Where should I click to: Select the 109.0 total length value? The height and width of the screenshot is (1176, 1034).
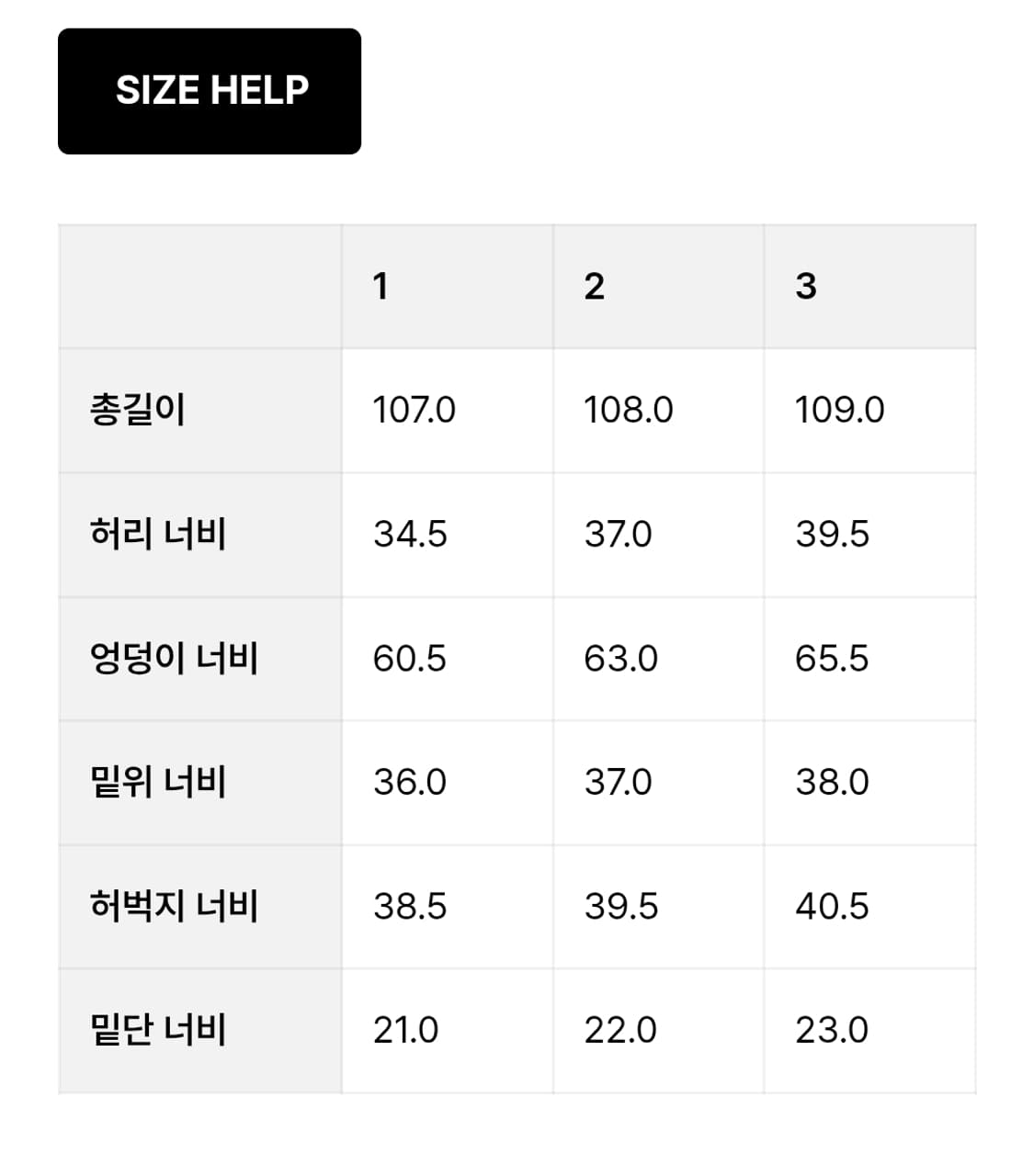tap(839, 410)
